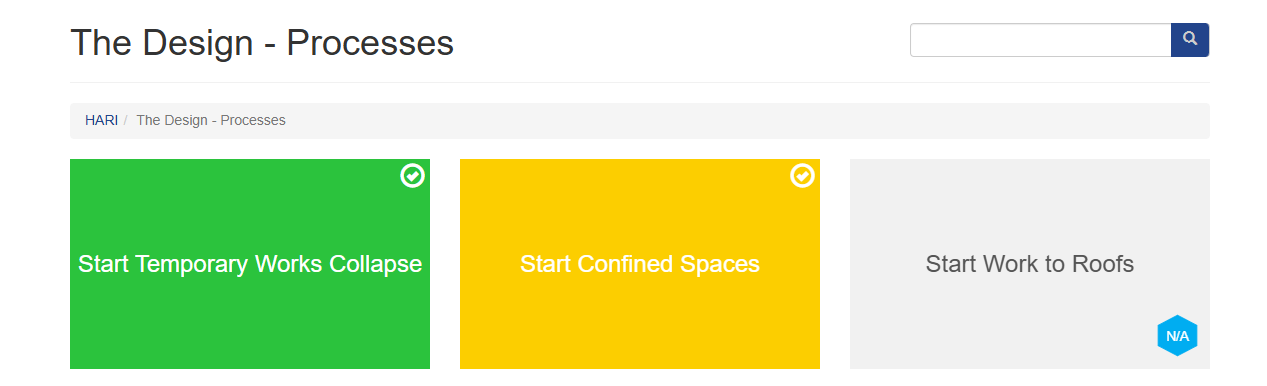Open the Start Confined Spaces tile
The height and width of the screenshot is (386, 1267).
click(640, 264)
